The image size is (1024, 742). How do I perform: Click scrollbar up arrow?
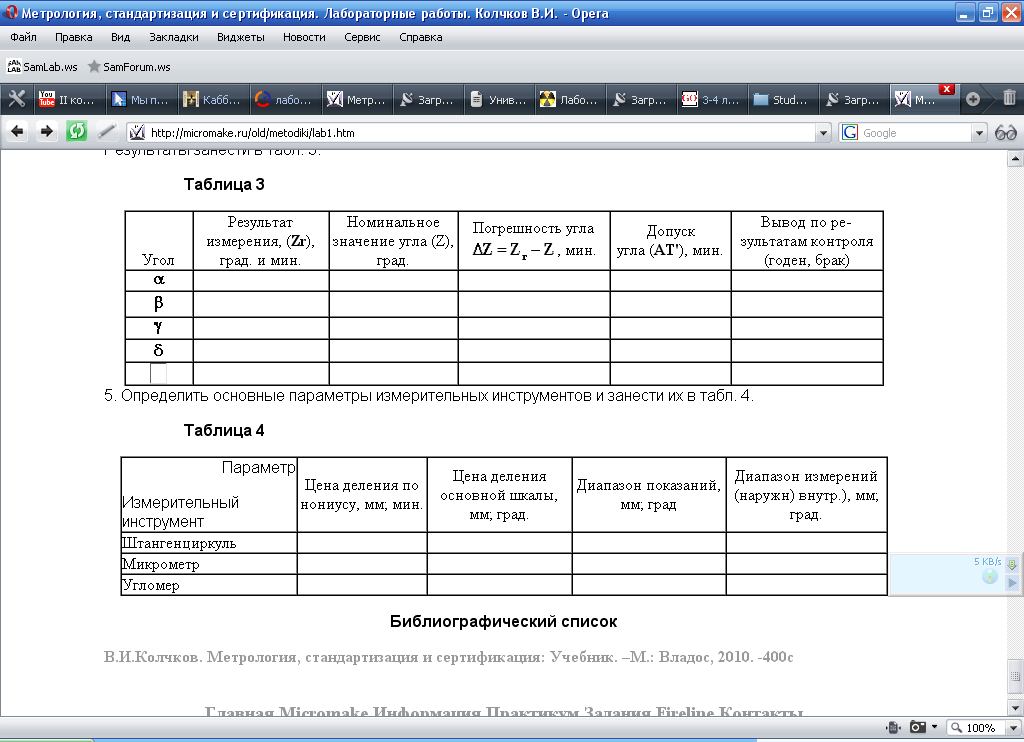click(x=1015, y=158)
